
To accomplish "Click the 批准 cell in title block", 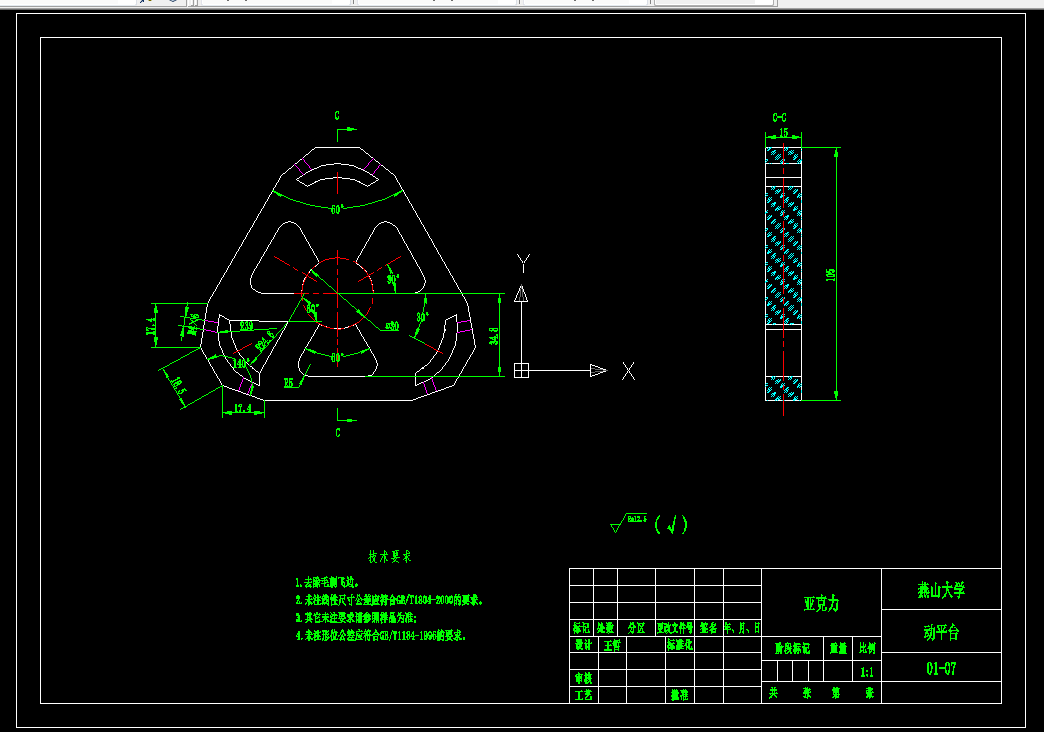I will pos(680,695).
